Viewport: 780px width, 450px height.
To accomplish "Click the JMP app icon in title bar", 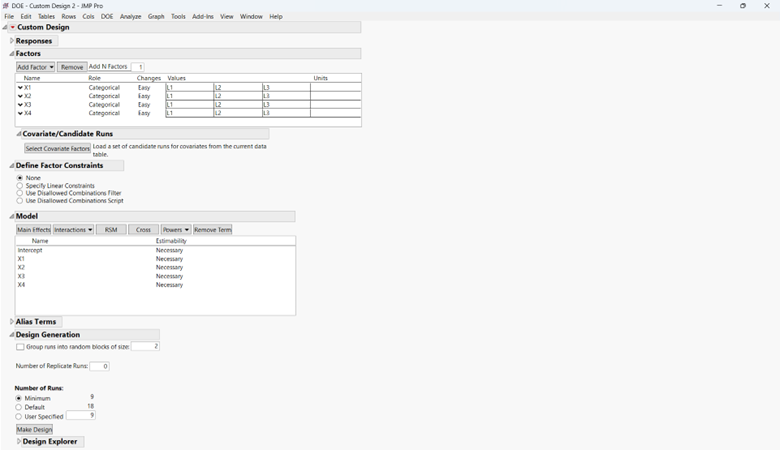I will (5, 5).
